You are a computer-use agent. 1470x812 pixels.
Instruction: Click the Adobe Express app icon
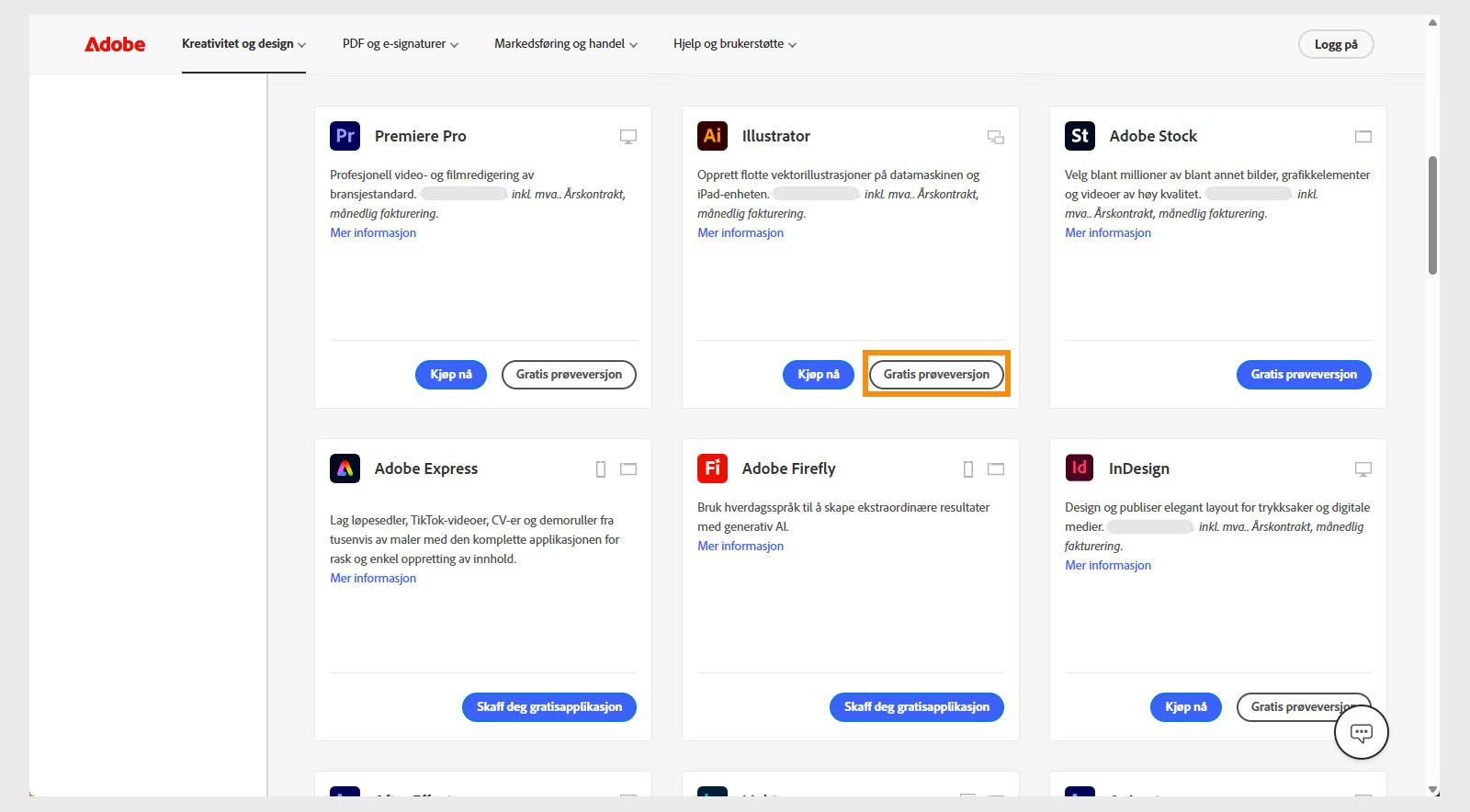pyautogui.click(x=345, y=468)
